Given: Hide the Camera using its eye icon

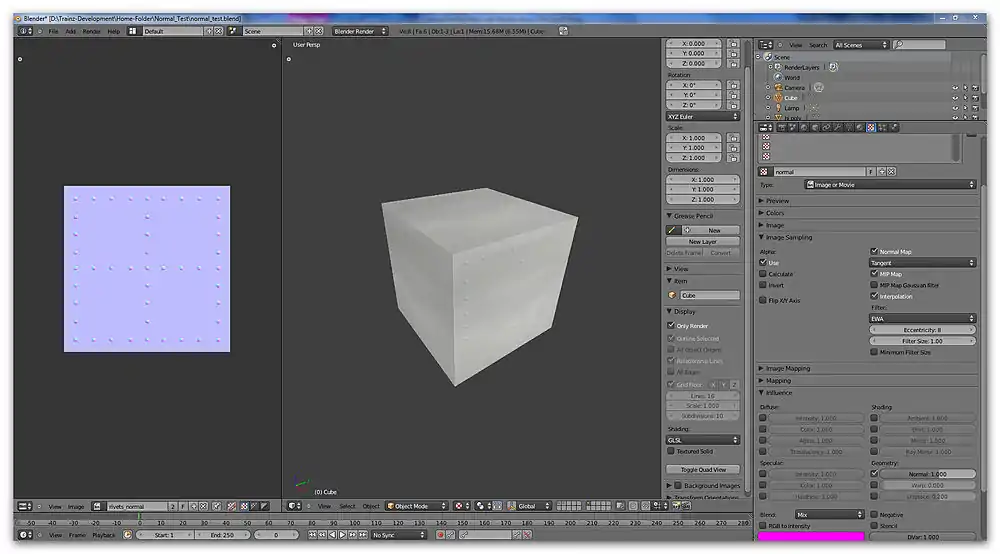Looking at the screenshot, I should pyautogui.click(x=955, y=88).
